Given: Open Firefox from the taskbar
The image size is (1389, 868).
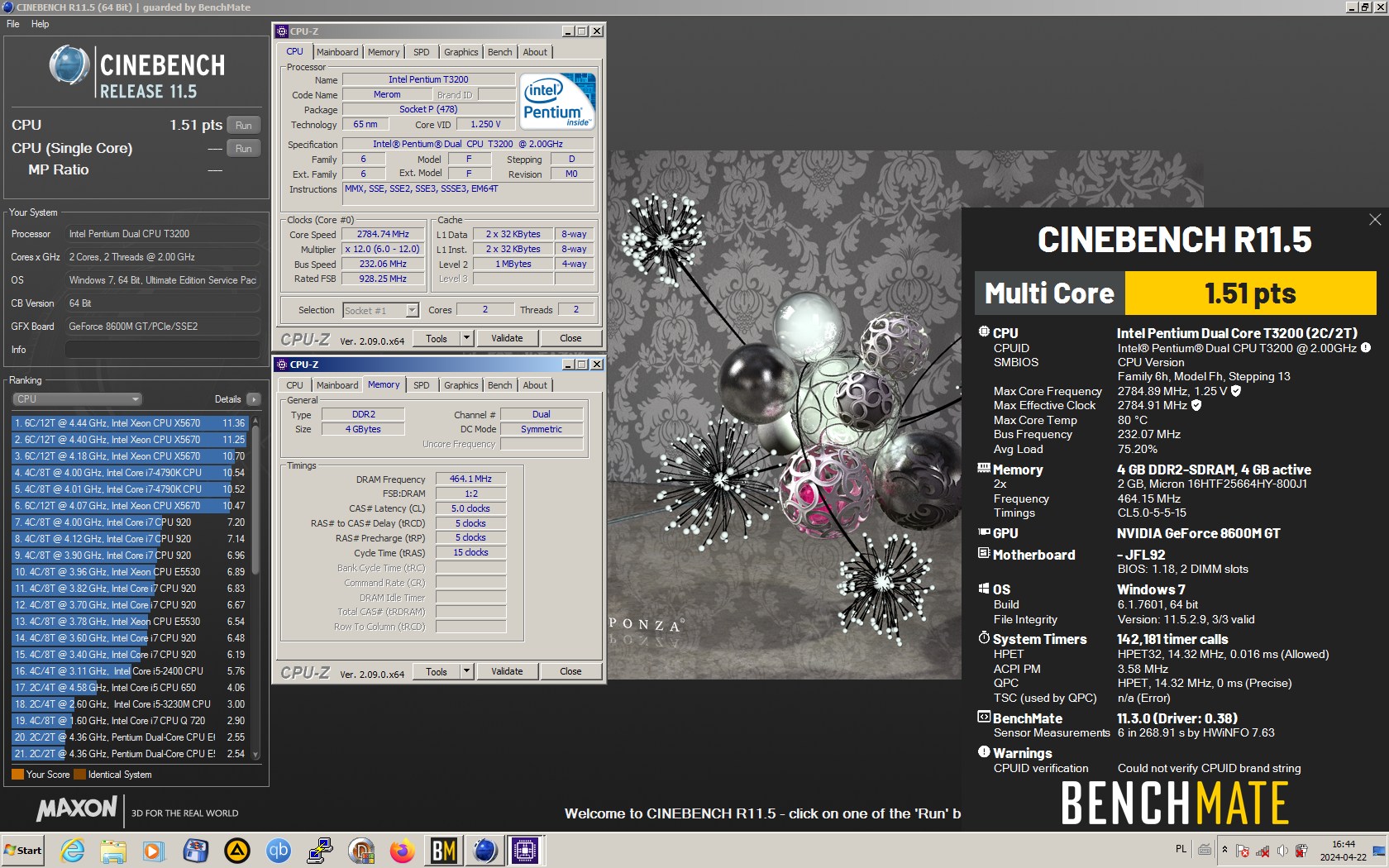Looking at the screenshot, I should [403, 850].
